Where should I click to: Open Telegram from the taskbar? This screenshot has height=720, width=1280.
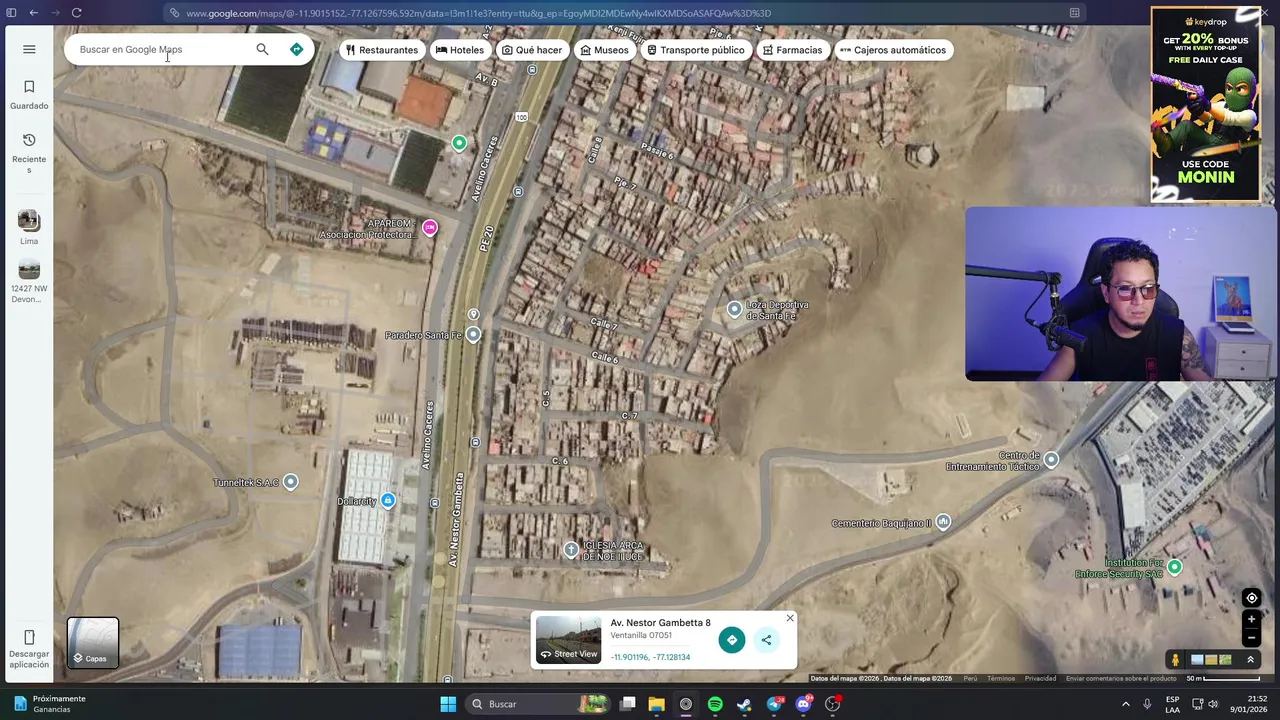(774, 704)
